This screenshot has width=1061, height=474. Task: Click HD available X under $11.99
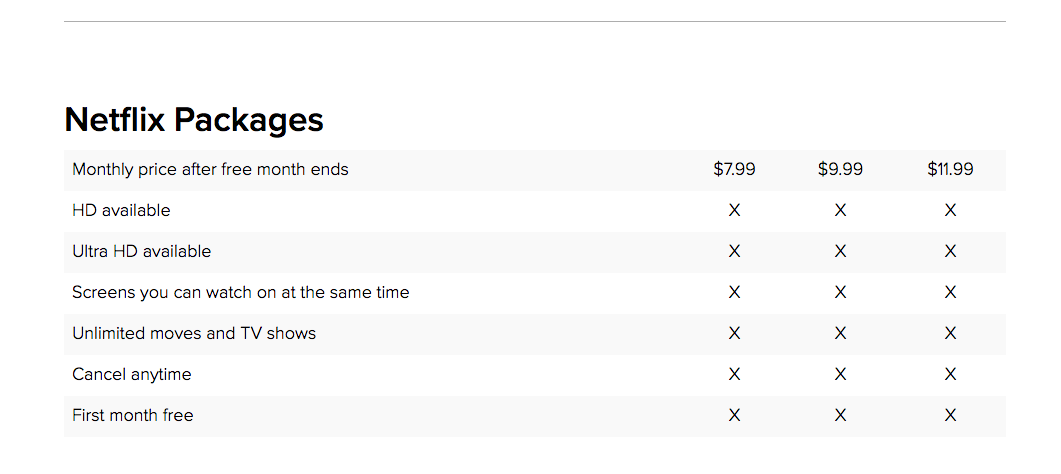(x=950, y=210)
